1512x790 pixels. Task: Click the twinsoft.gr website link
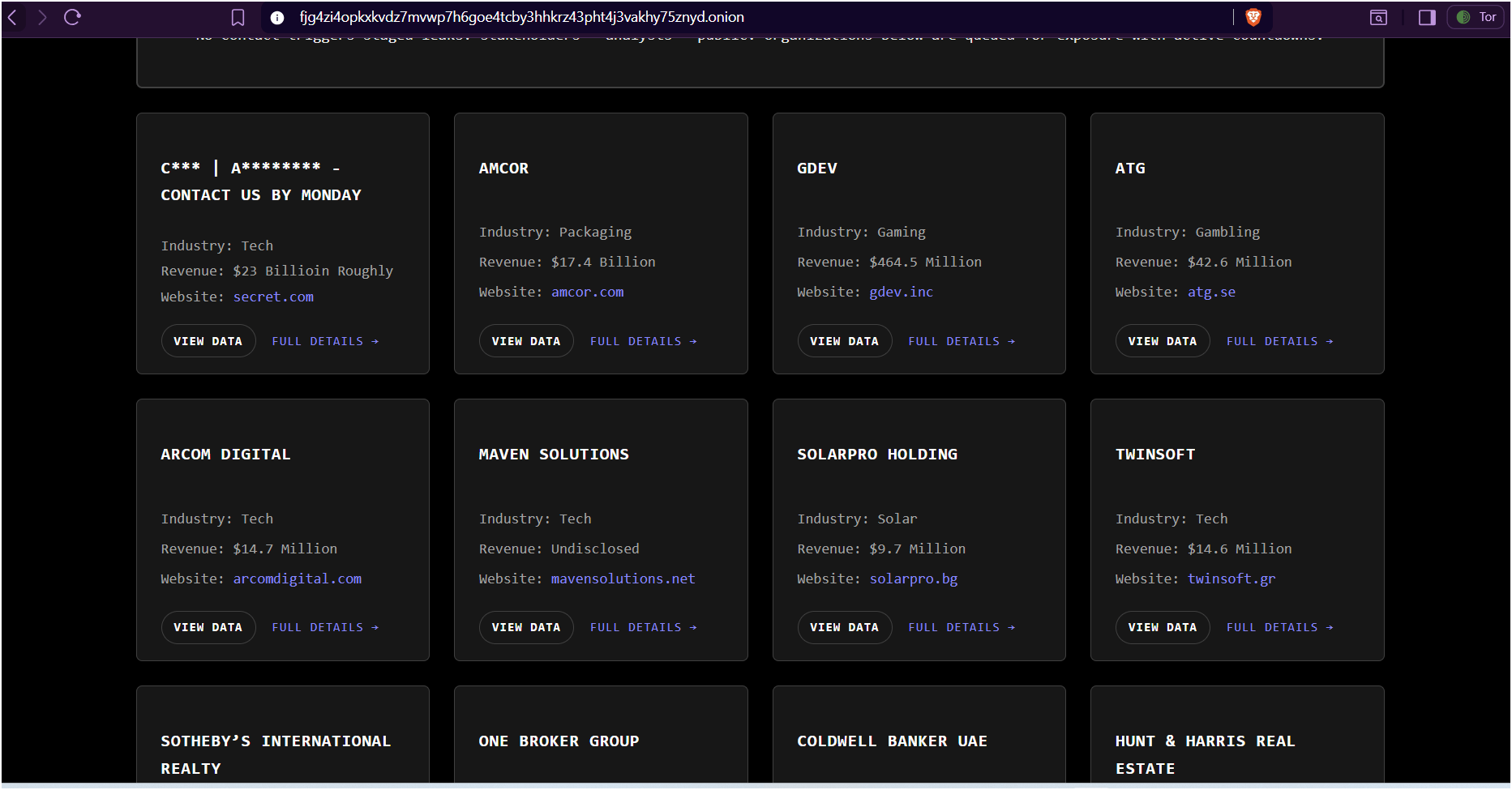(x=1231, y=579)
